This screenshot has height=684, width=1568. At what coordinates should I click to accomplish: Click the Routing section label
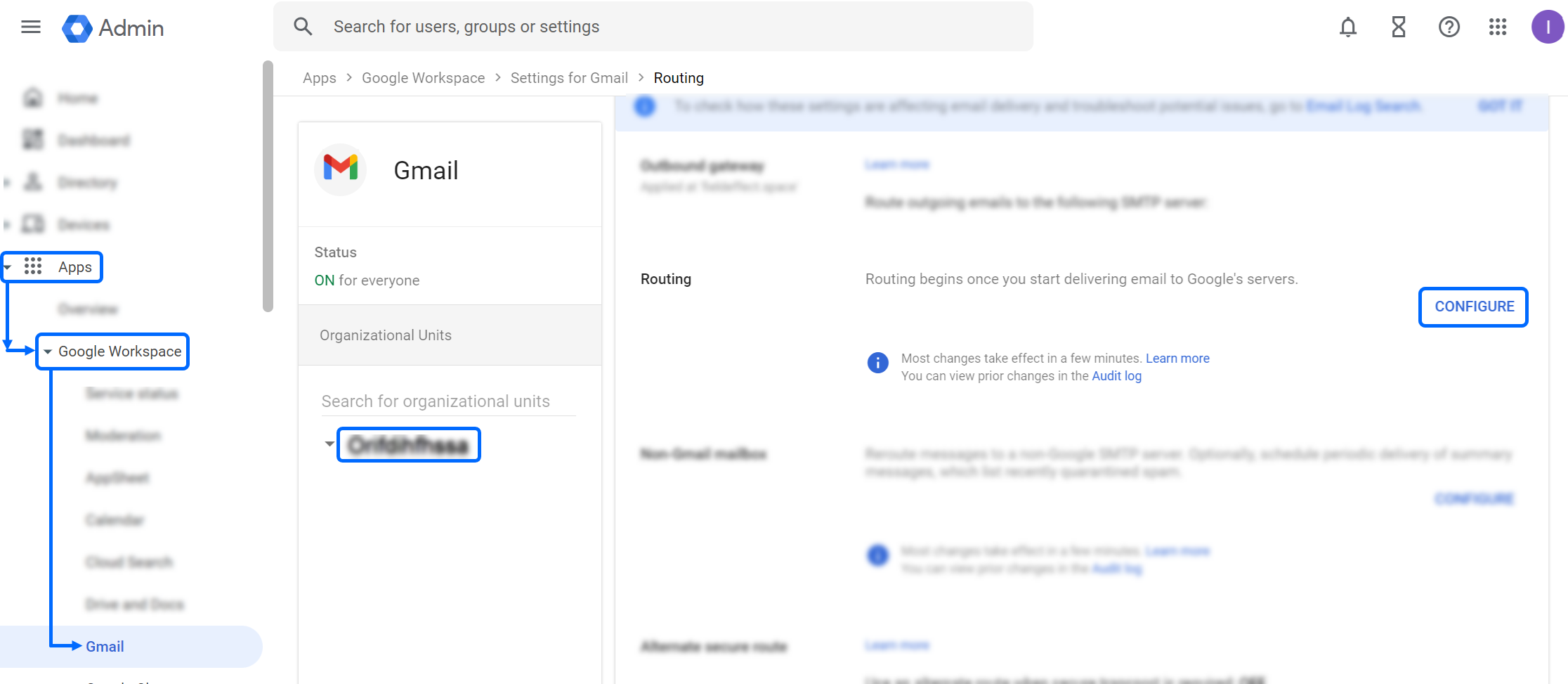click(665, 279)
